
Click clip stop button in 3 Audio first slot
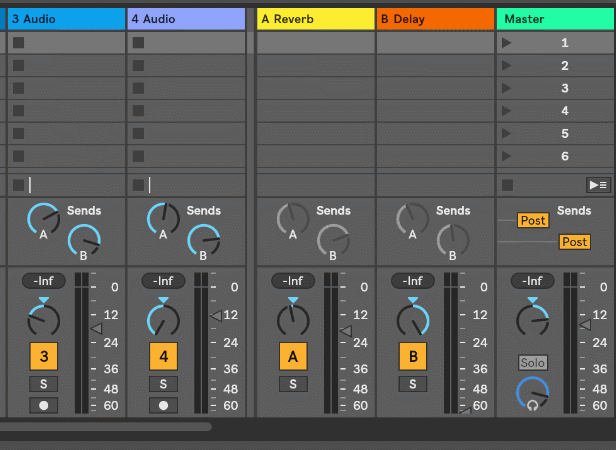point(18,43)
